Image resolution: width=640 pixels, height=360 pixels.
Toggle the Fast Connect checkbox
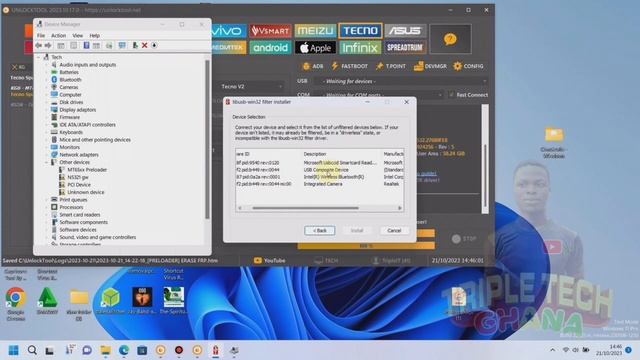(451, 95)
